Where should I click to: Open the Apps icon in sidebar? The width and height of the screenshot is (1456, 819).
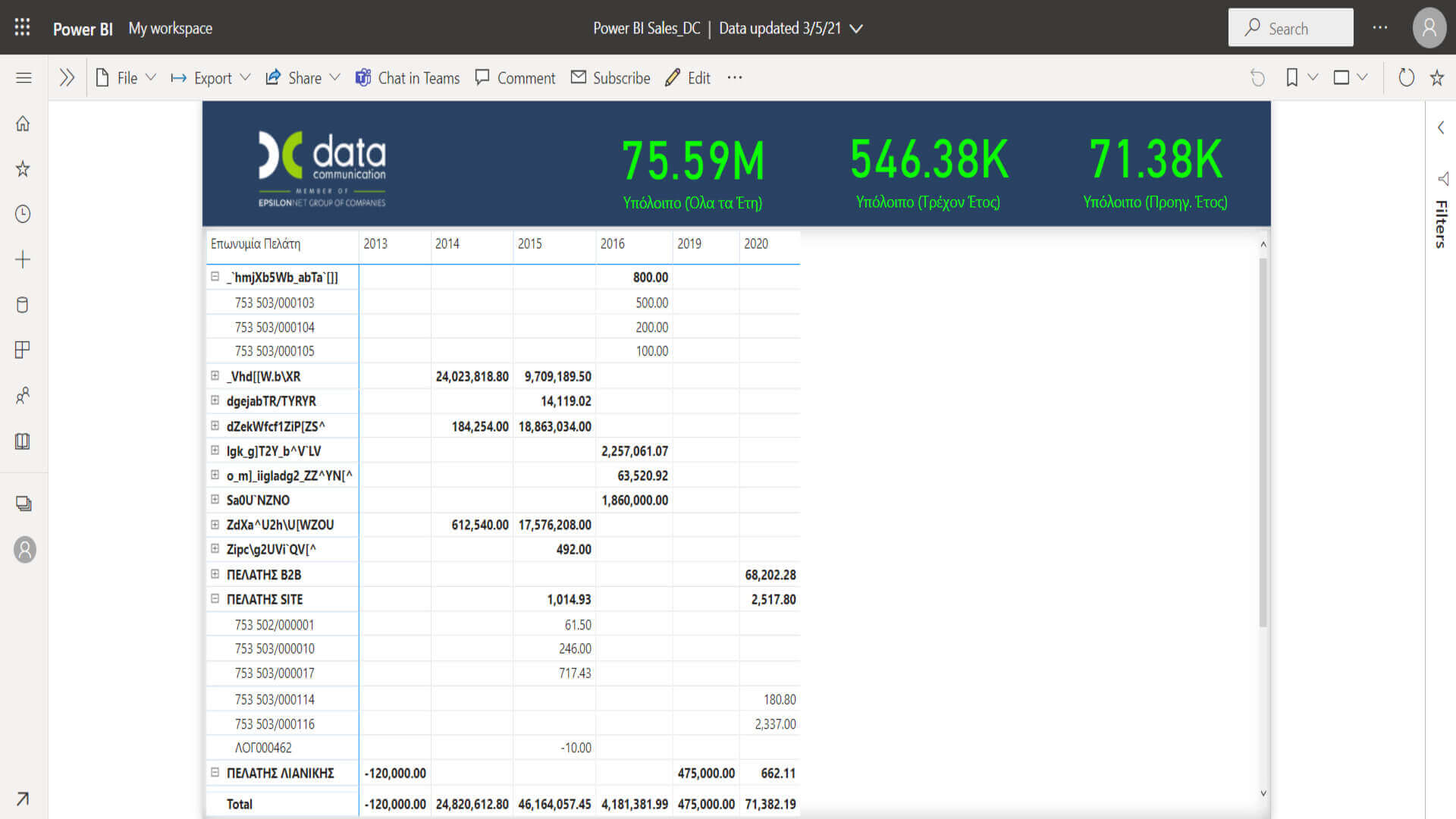tap(23, 350)
